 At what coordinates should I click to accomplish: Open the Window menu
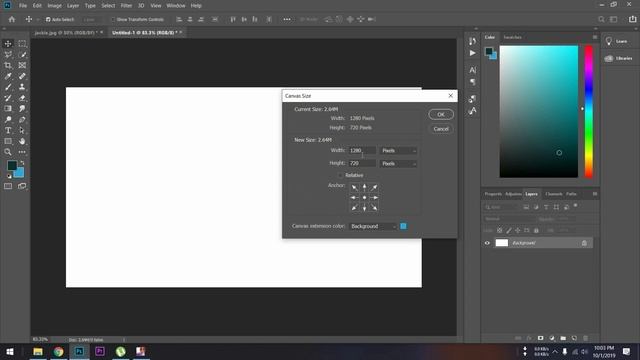pos(176,6)
